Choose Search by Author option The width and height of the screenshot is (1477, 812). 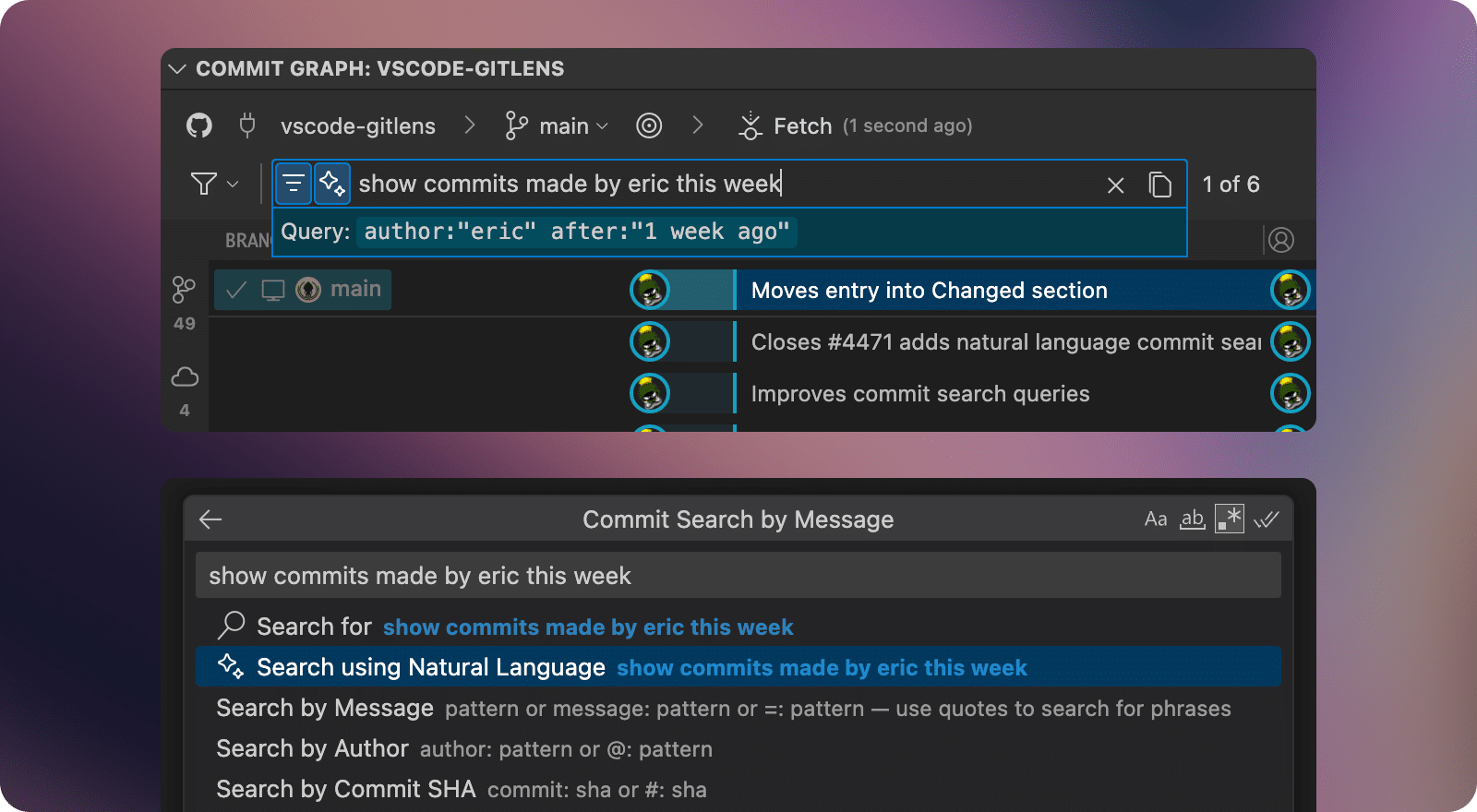point(738,748)
